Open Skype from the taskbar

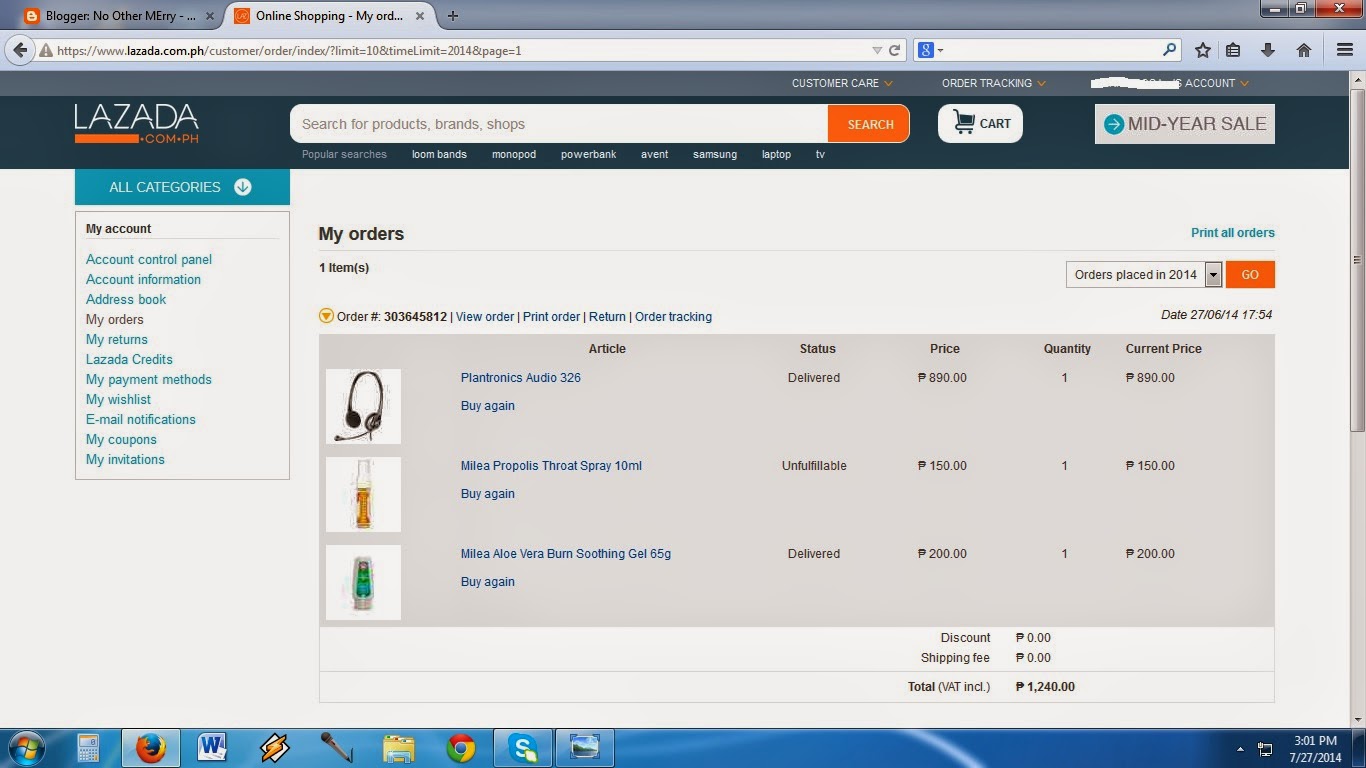click(x=523, y=748)
